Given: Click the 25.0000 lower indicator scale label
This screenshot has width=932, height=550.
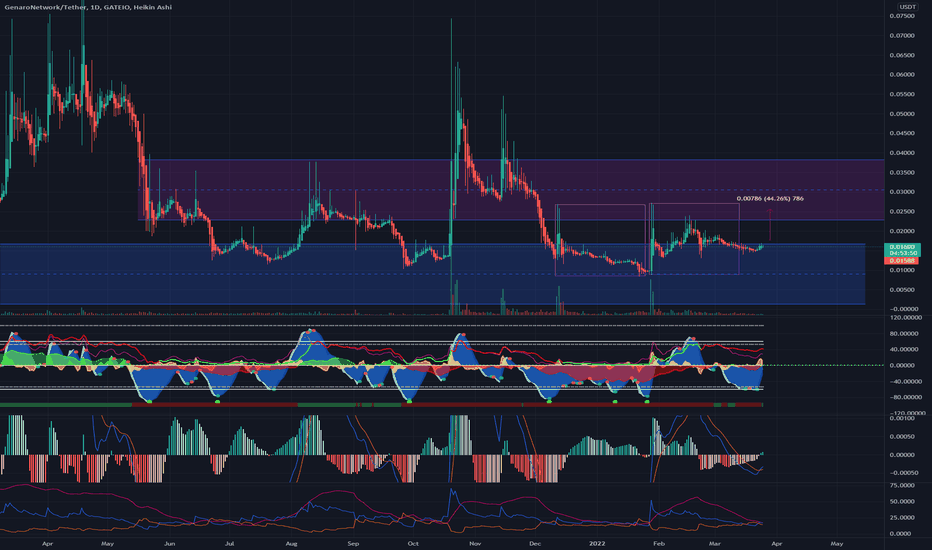Looking at the screenshot, I should [x=900, y=517].
